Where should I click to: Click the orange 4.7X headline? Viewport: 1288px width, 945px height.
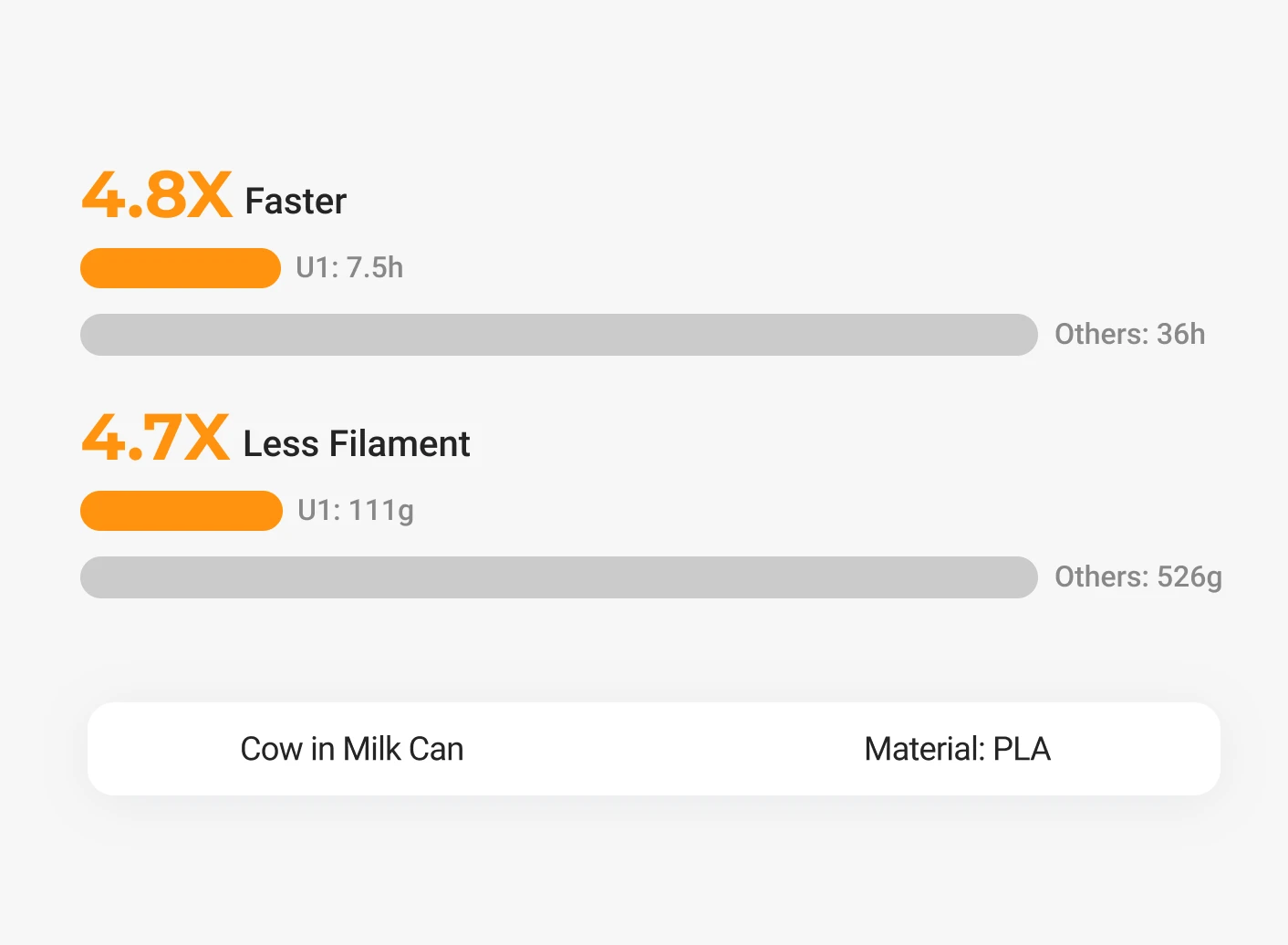click(x=155, y=438)
